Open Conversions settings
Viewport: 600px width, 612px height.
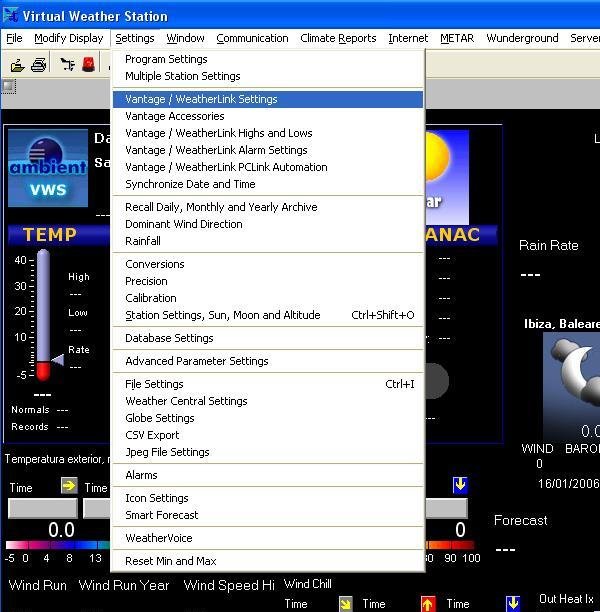coord(268,264)
